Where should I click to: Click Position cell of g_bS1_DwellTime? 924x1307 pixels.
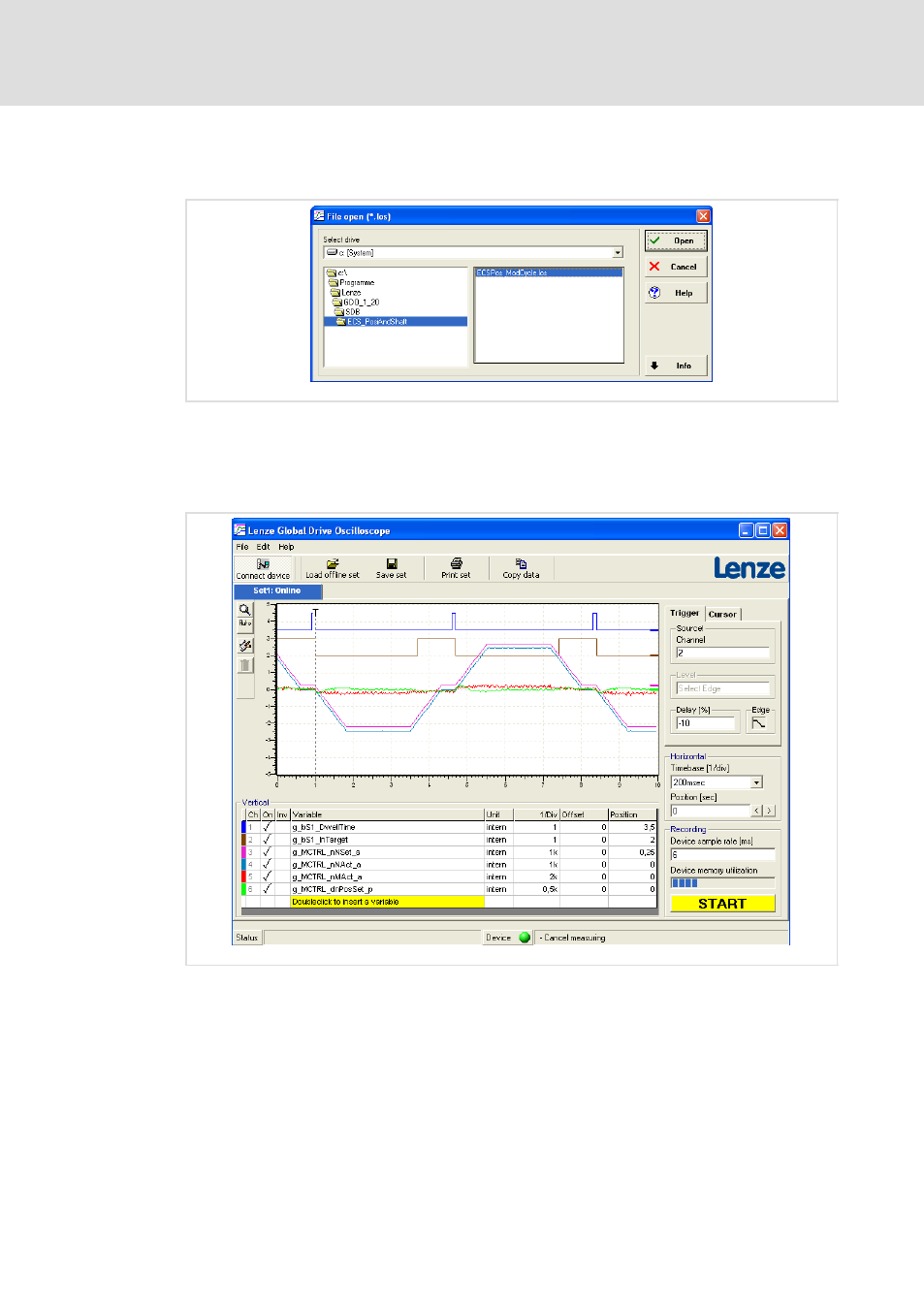[632, 827]
